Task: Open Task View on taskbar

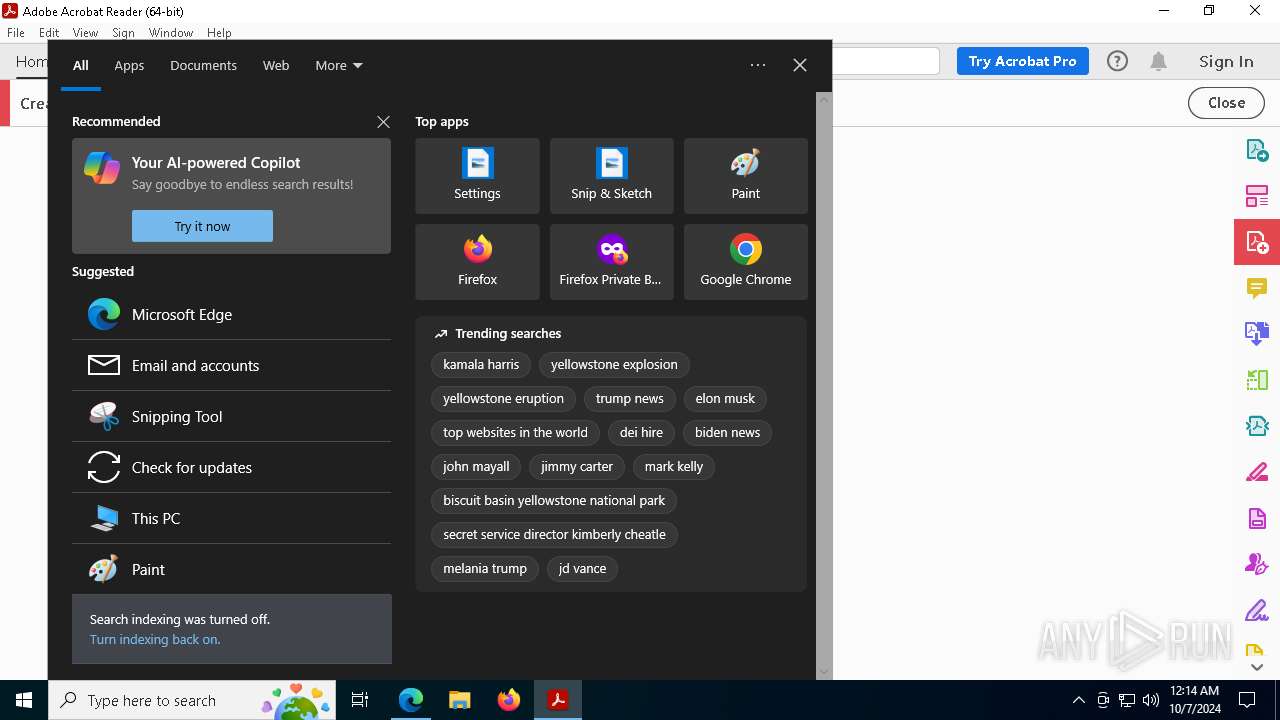Action: click(x=360, y=700)
